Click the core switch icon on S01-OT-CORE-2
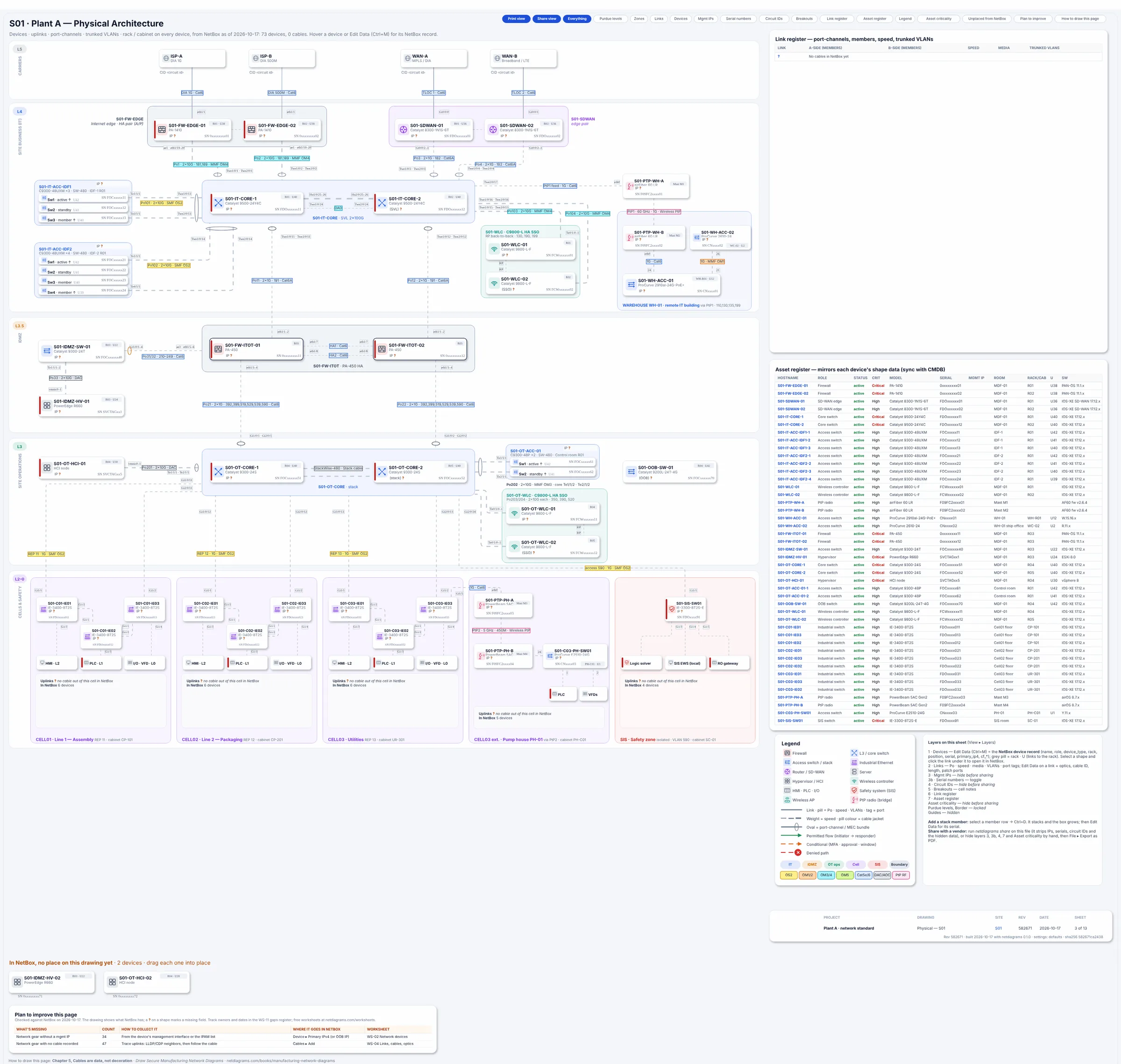Viewport: 1121px width, 1064px height. coord(382,471)
